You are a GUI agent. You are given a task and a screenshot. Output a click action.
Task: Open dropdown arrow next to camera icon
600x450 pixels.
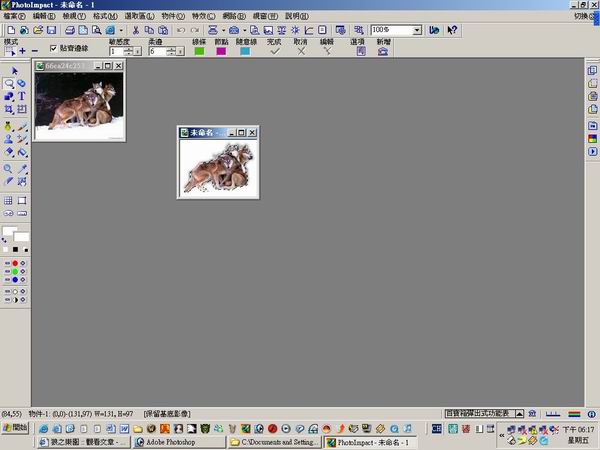(x=244, y=30)
